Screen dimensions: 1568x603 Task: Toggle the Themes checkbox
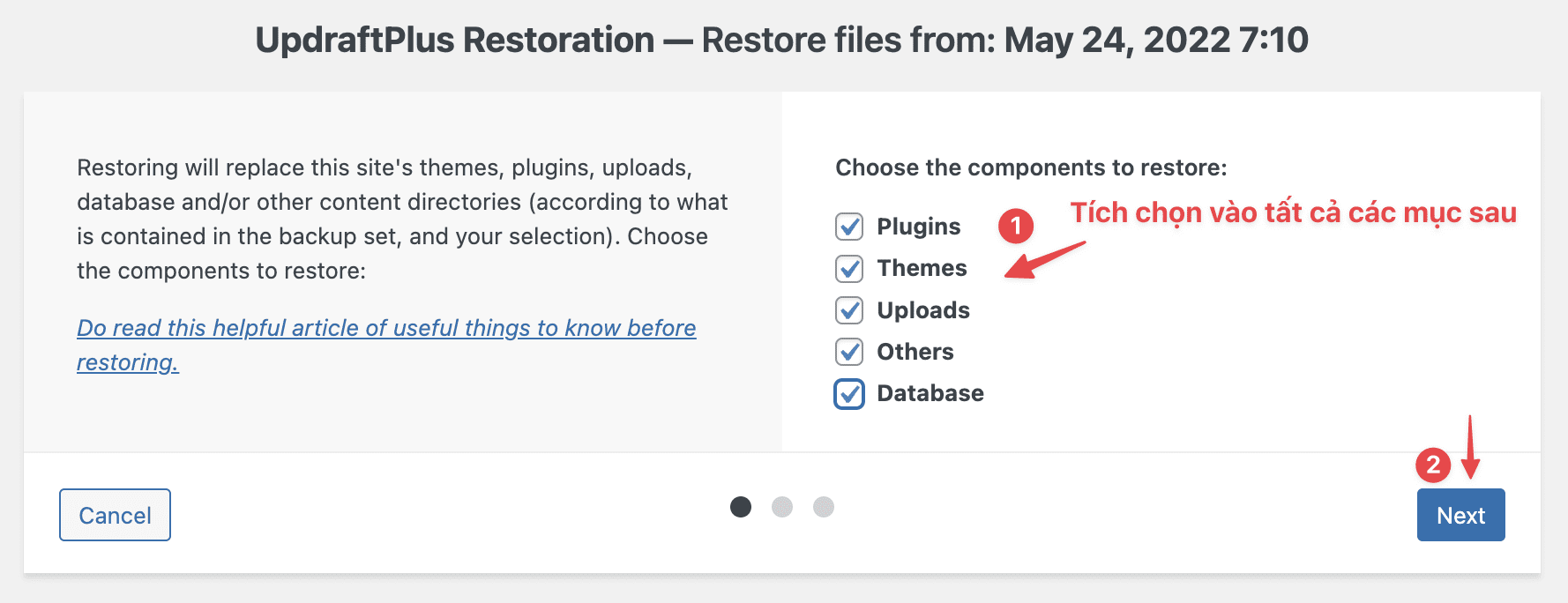pyautogui.click(x=849, y=268)
